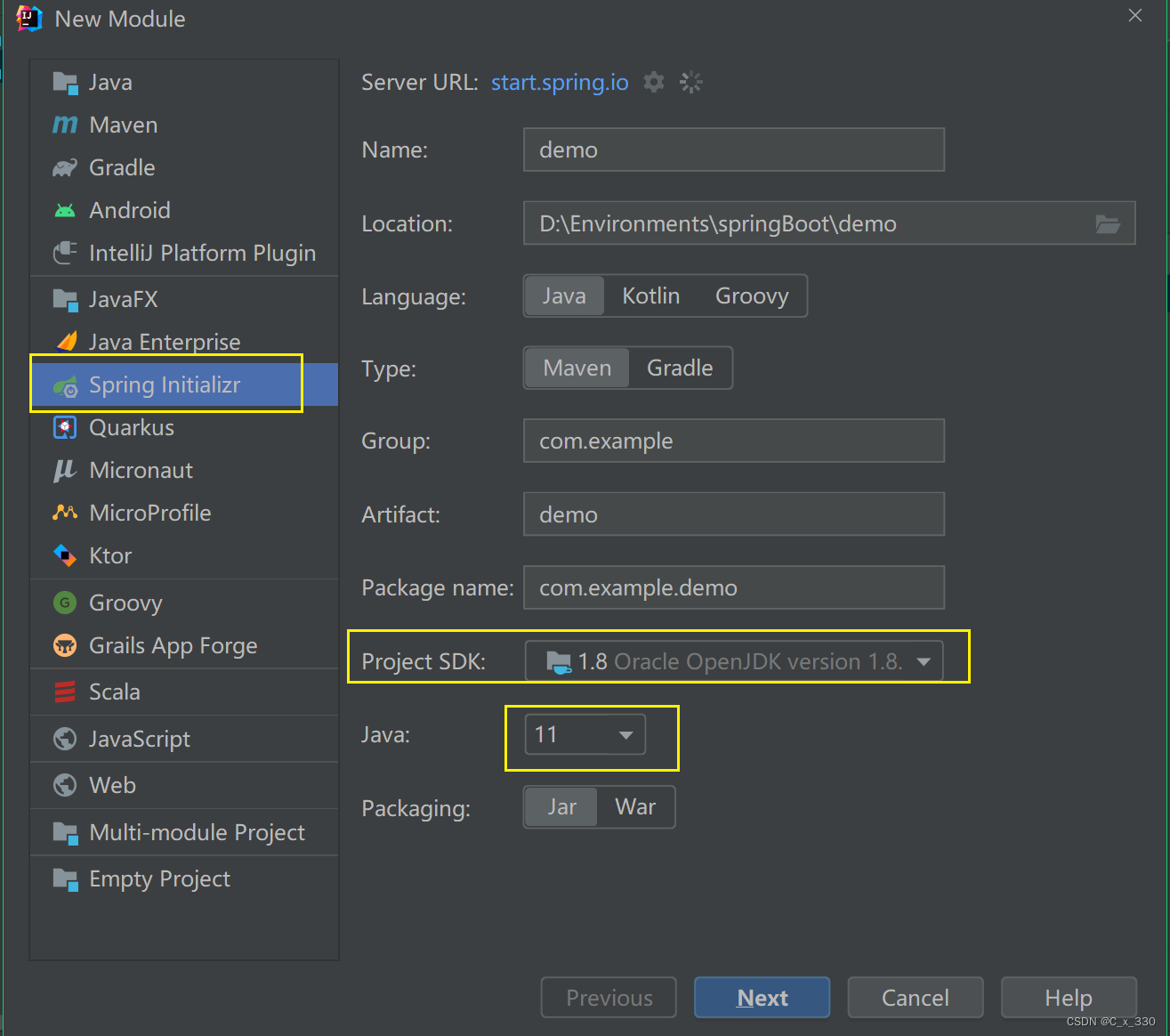This screenshot has width=1170, height=1036.
Task: Select Java as the language
Action: [x=564, y=295]
